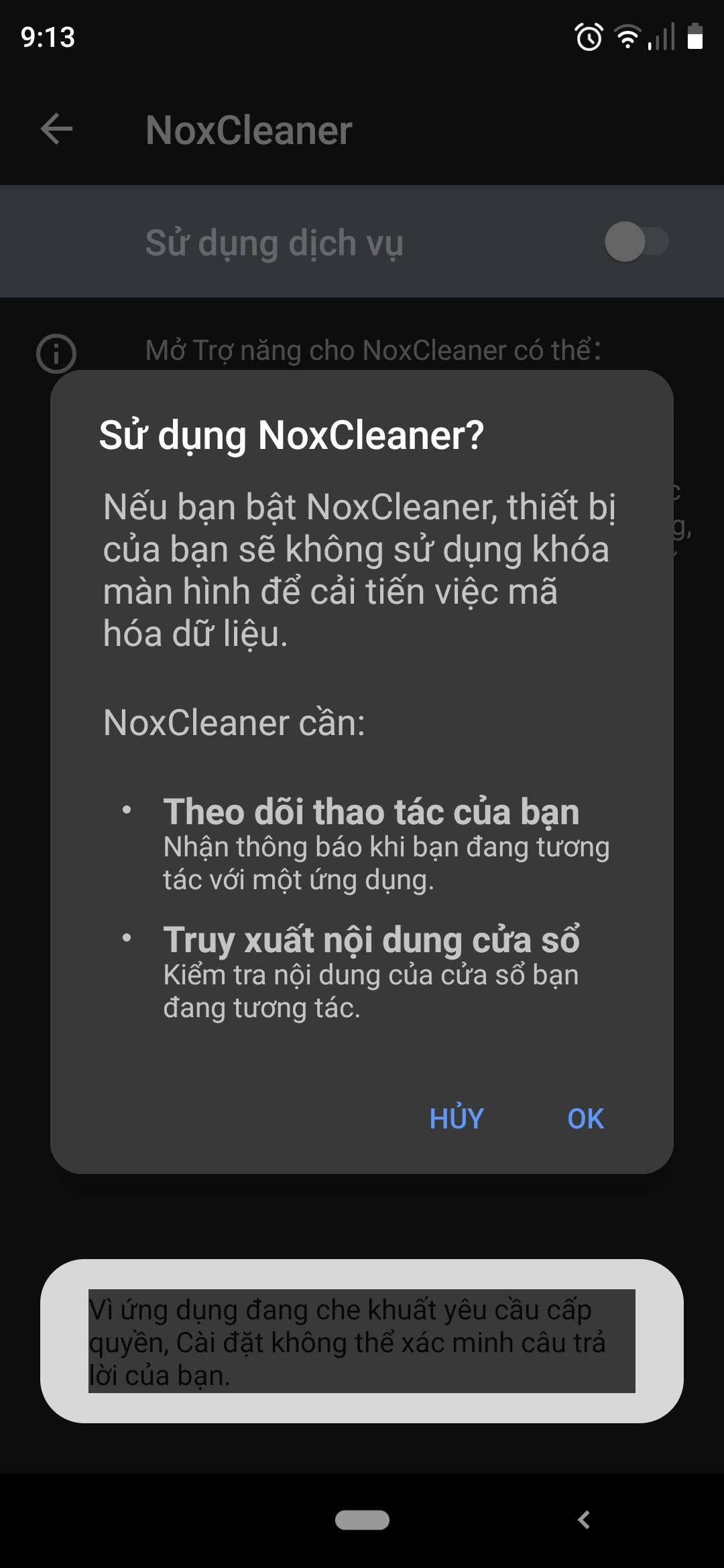The image size is (724, 1568).
Task: Select Truy xuất nội dung cửa sổ item
Action: click(x=371, y=939)
